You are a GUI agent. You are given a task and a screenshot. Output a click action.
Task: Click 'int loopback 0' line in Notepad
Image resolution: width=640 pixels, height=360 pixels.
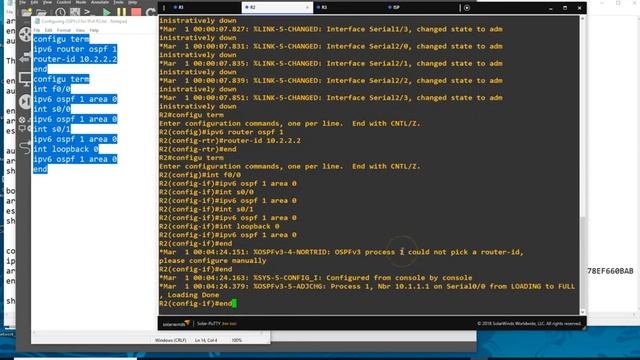pyautogui.click(x=66, y=149)
